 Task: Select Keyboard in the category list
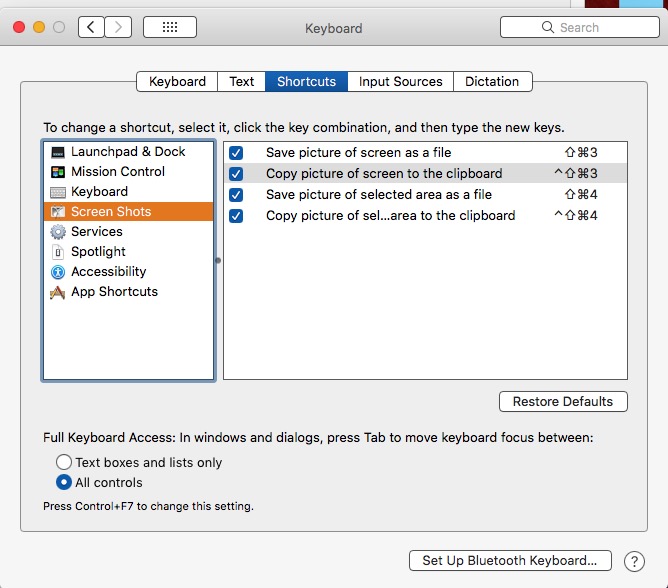point(128,192)
